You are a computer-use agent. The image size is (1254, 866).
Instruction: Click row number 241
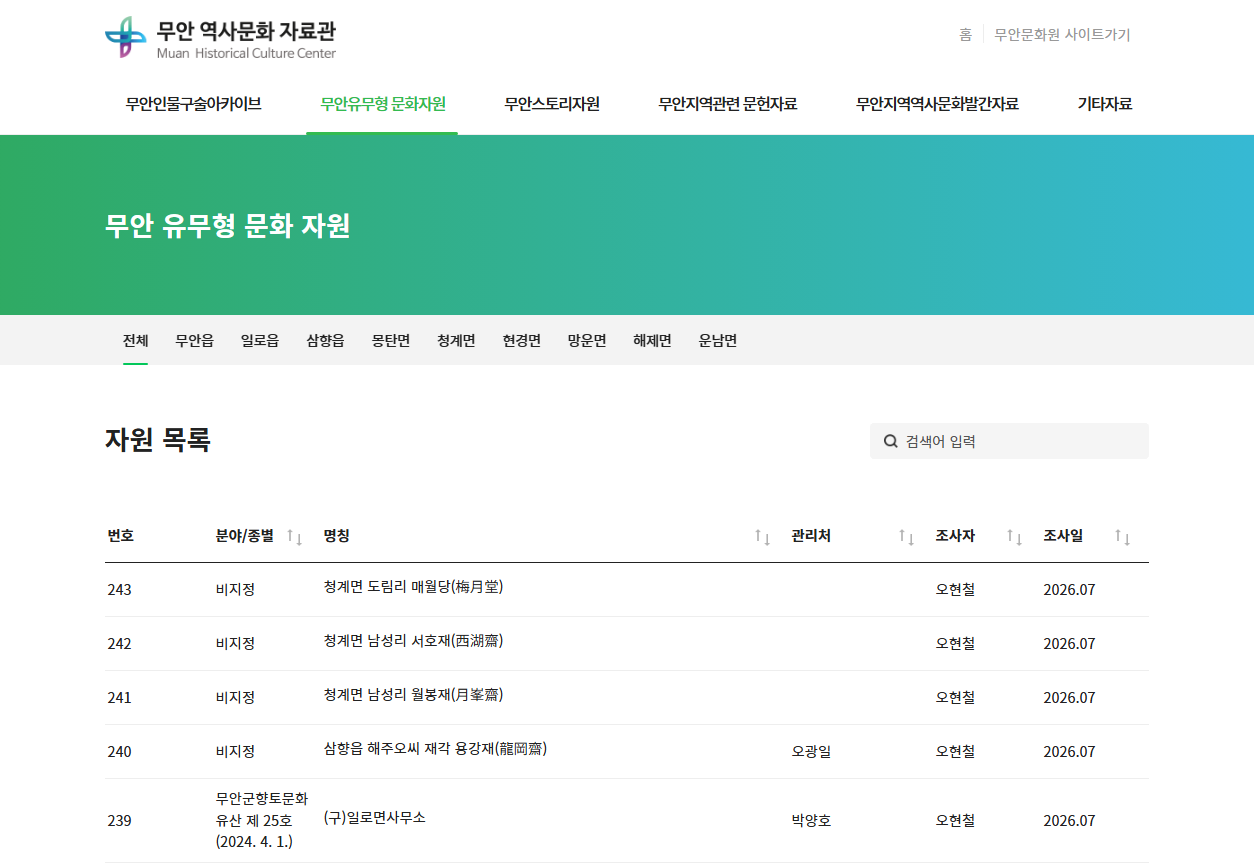click(120, 698)
